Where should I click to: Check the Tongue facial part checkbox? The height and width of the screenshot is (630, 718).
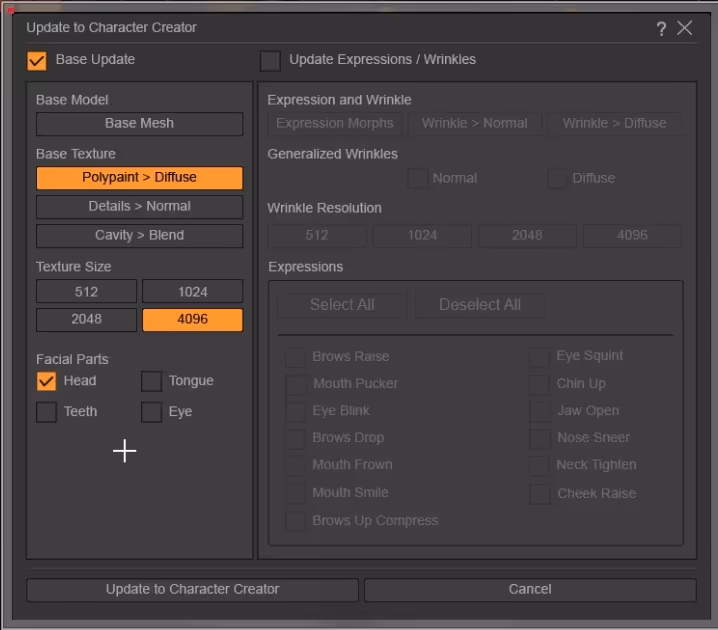click(152, 381)
